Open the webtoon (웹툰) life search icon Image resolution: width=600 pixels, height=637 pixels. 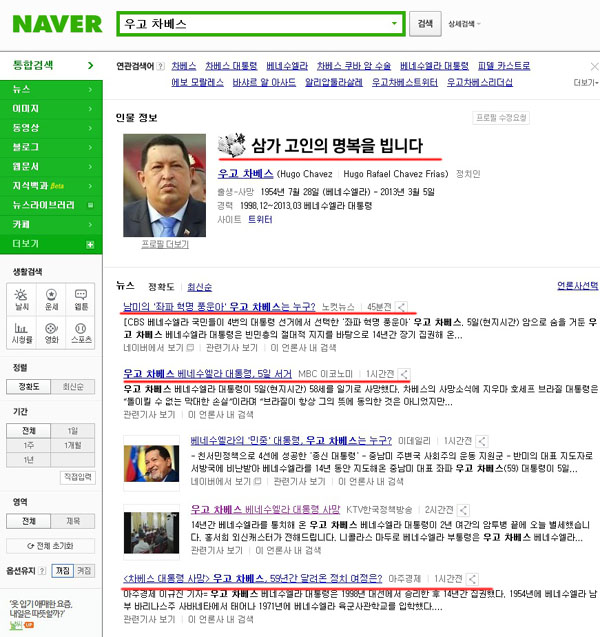(80, 299)
